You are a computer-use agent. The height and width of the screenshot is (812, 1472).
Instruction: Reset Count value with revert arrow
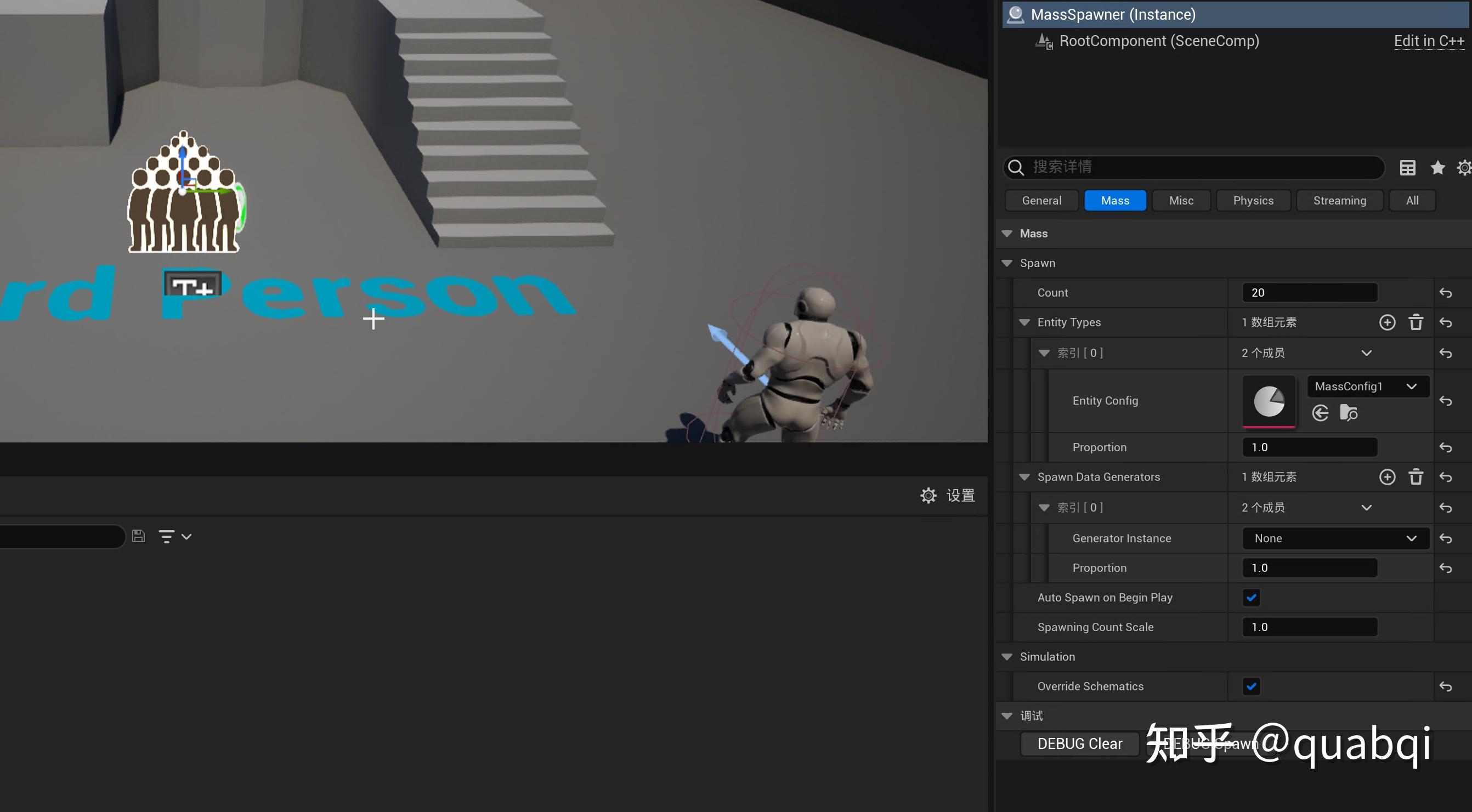(x=1445, y=293)
